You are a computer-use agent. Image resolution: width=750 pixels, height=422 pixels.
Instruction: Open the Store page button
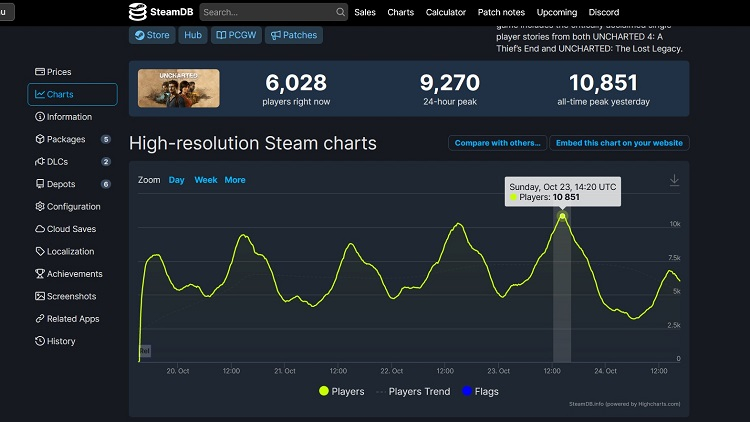pyautogui.click(x=152, y=35)
